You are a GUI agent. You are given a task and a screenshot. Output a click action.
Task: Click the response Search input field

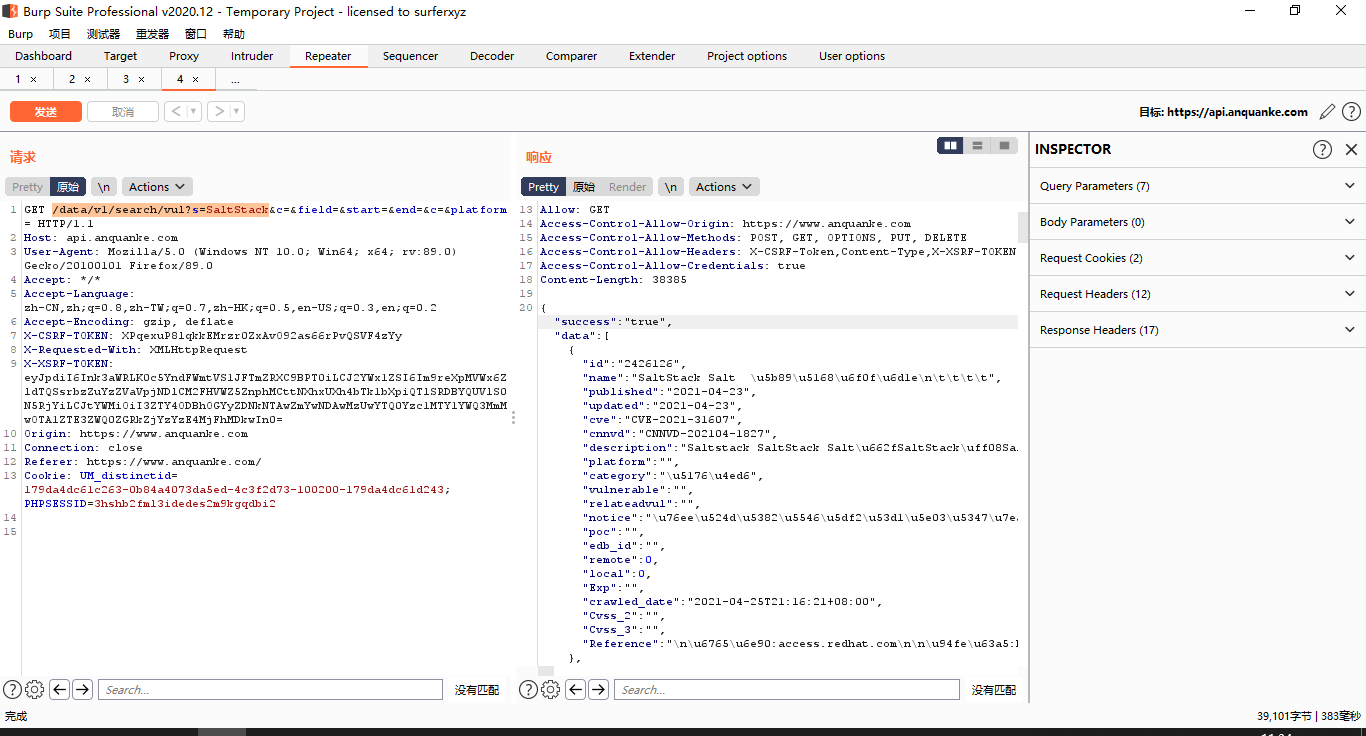(x=786, y=689)
